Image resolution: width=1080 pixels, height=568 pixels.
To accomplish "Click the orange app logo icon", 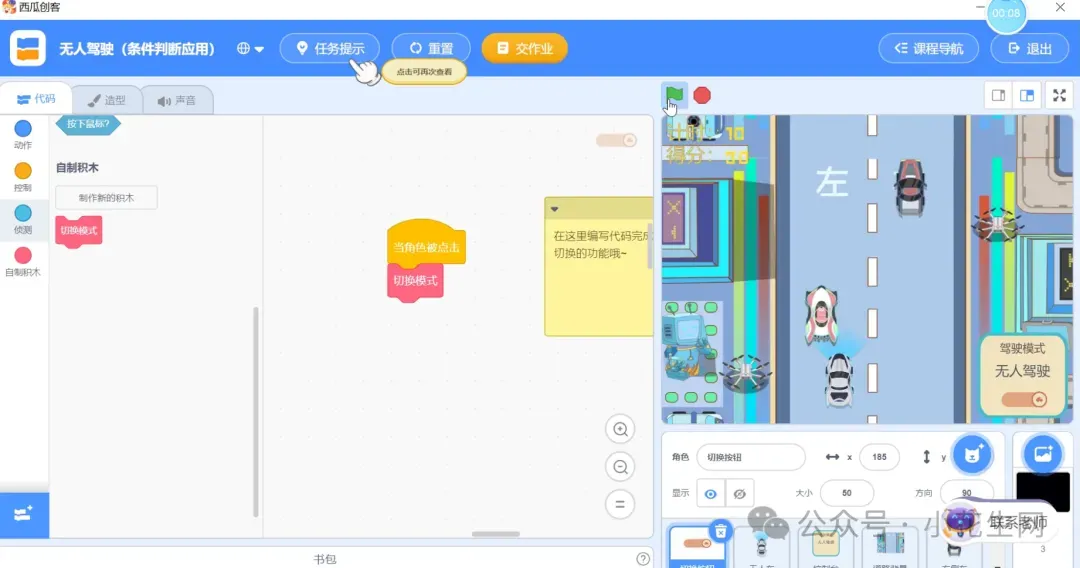I will tap(28, 48).
